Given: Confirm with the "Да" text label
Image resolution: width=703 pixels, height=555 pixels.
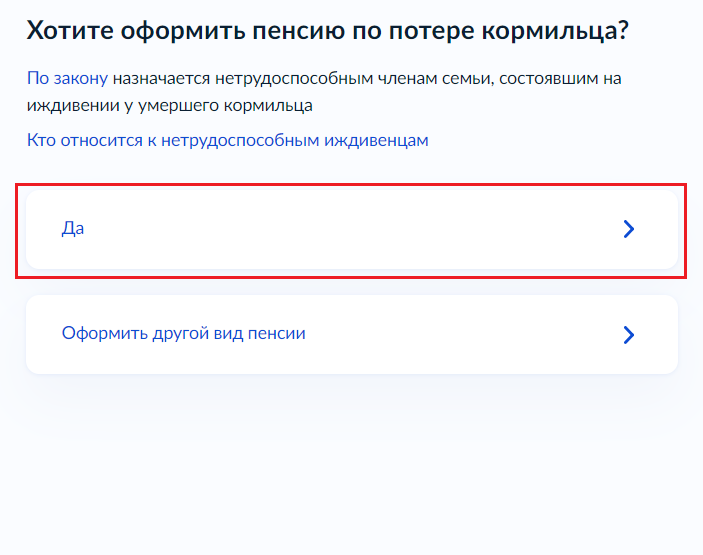Looking at the screenshot, I should [x=73, y=229].
